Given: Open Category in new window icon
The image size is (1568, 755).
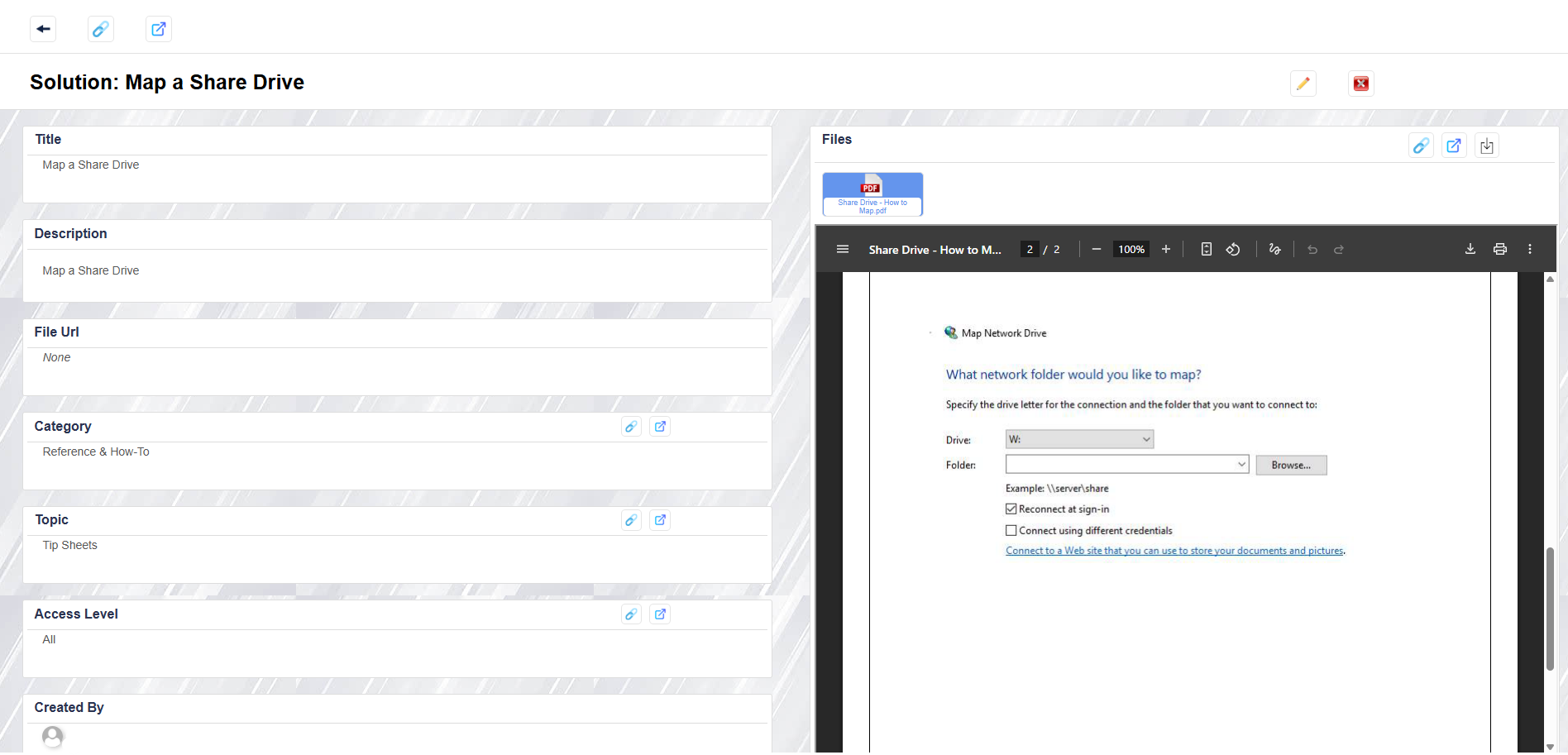Looking at the screenshot, I should pyautogui.click(x=660, y=427).
